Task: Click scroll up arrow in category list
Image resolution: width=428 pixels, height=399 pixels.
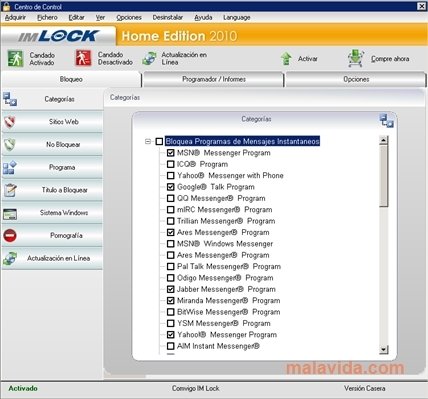Action: click(x=384, y=140)
